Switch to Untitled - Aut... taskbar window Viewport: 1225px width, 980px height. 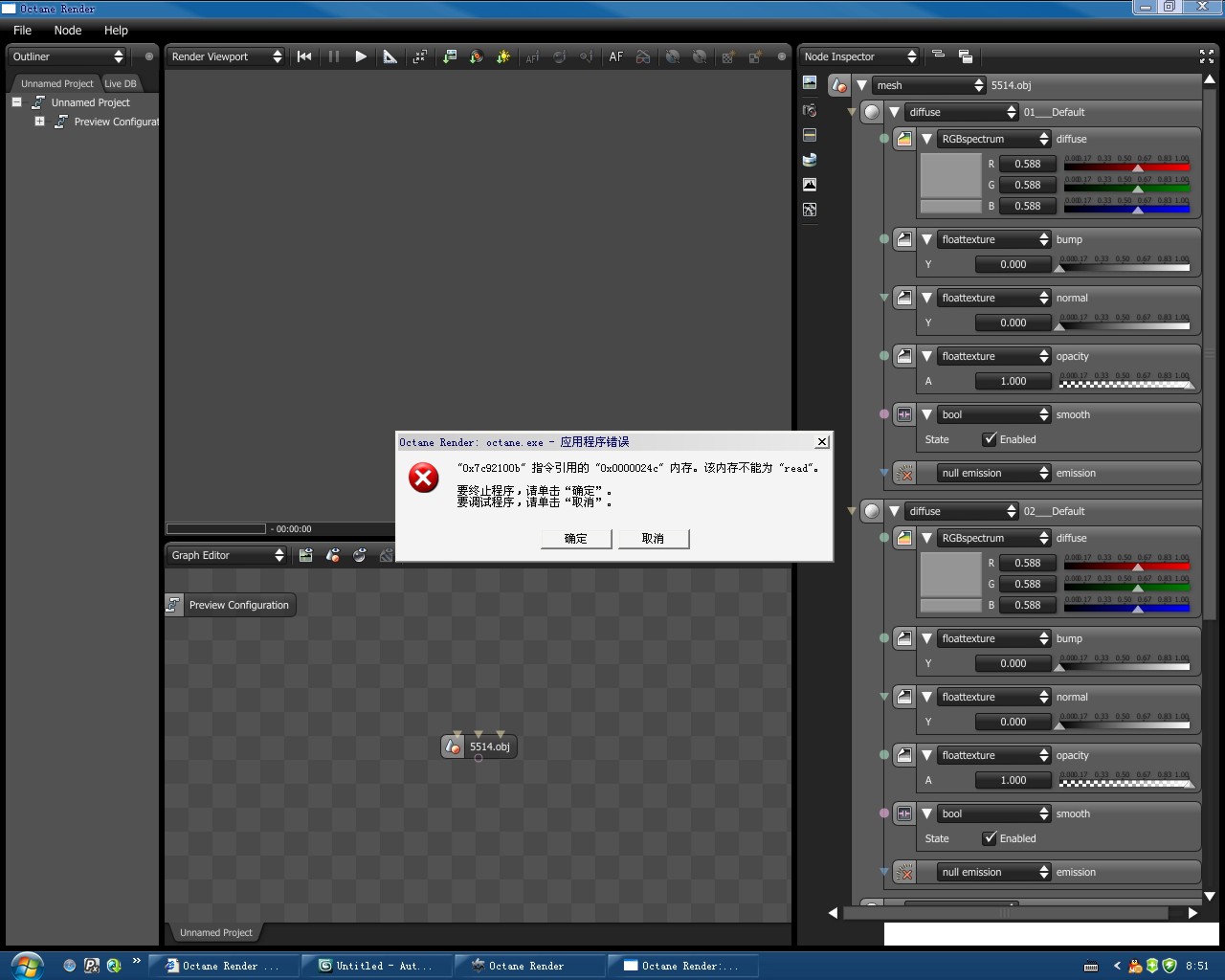[375, 966]
